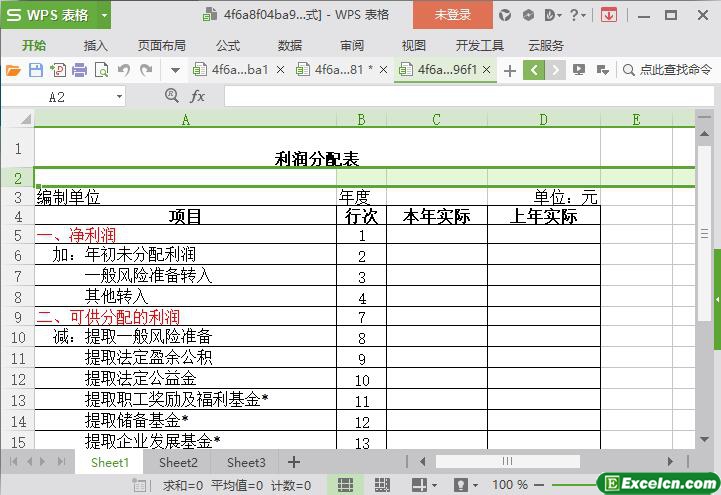Go to first sheet navigation arrow
Image resolution: width=721 pixels, height=495 pixels.
(x=13, y=461)
